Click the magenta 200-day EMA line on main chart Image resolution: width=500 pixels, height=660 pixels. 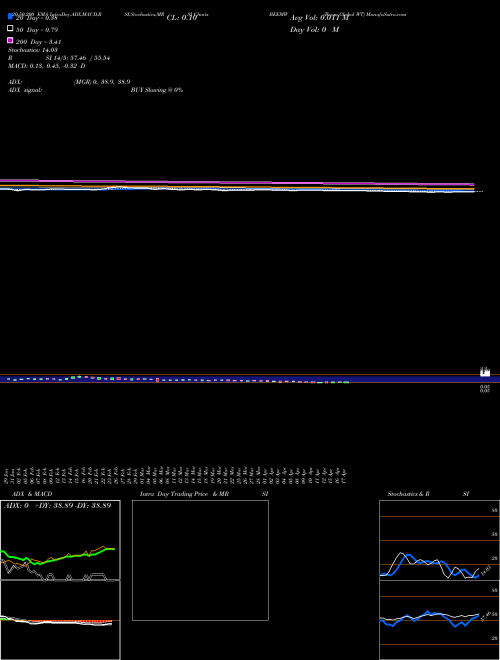(237, 183)
